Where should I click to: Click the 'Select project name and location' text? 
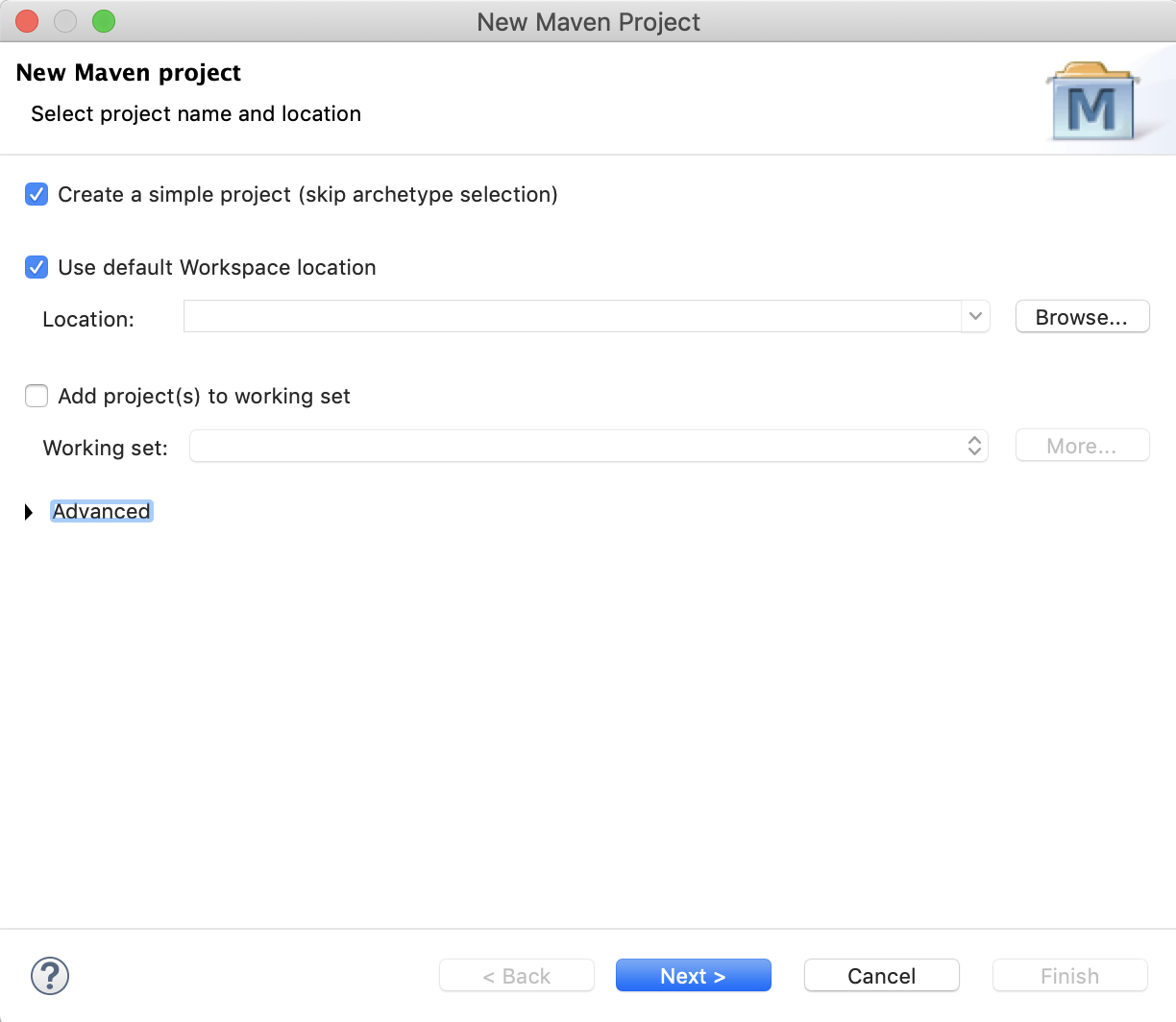pyautogui.click(x=196, y=113)
